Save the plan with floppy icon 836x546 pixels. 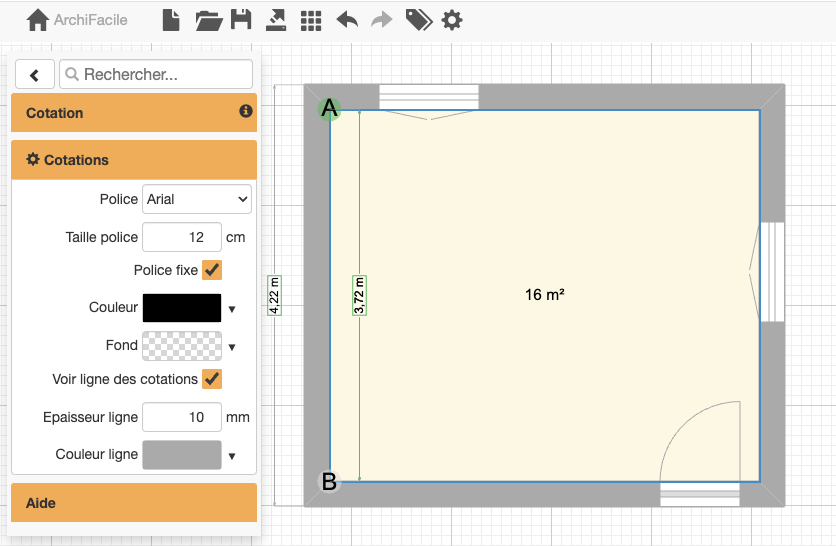(x=241, y=20)
